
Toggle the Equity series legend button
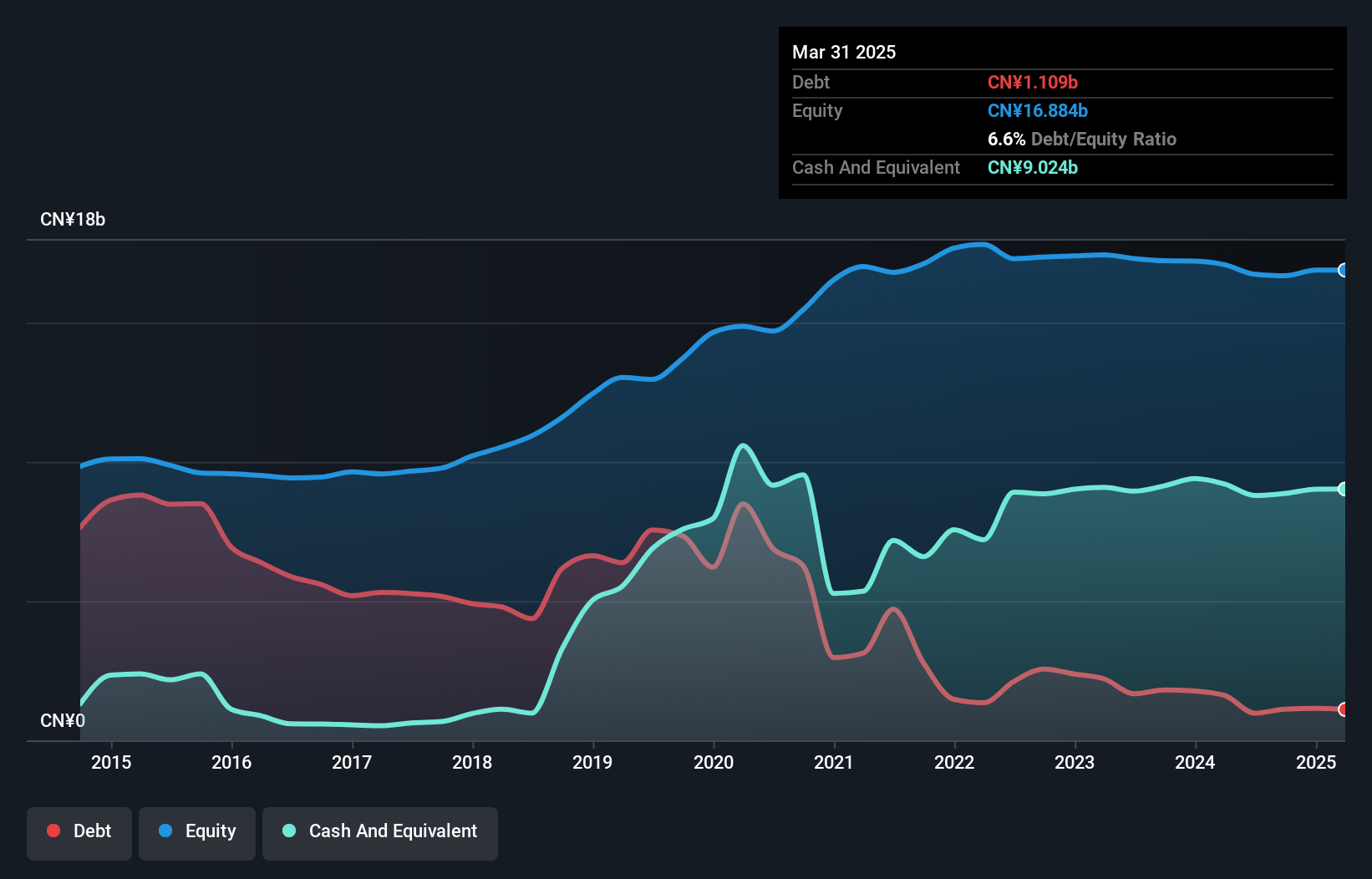click(x=197, y=833)
